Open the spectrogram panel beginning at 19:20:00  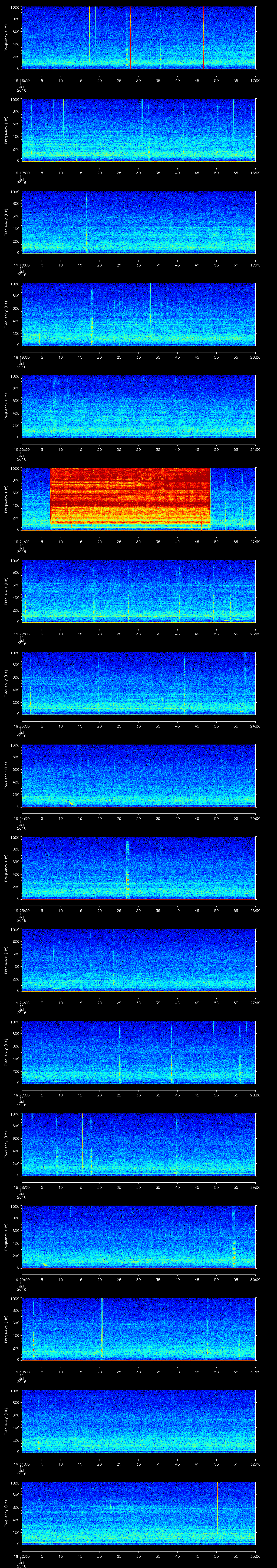[138, 407]
